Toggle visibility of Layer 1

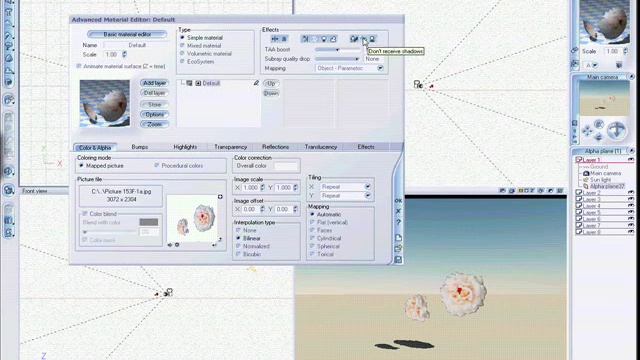[x=631, y=160]
